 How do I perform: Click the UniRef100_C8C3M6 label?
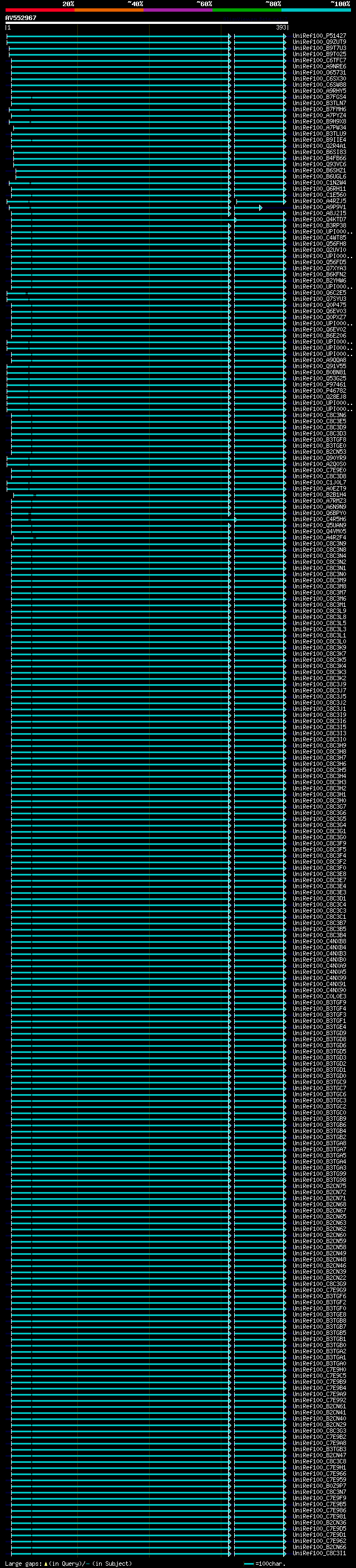[319, 599]
